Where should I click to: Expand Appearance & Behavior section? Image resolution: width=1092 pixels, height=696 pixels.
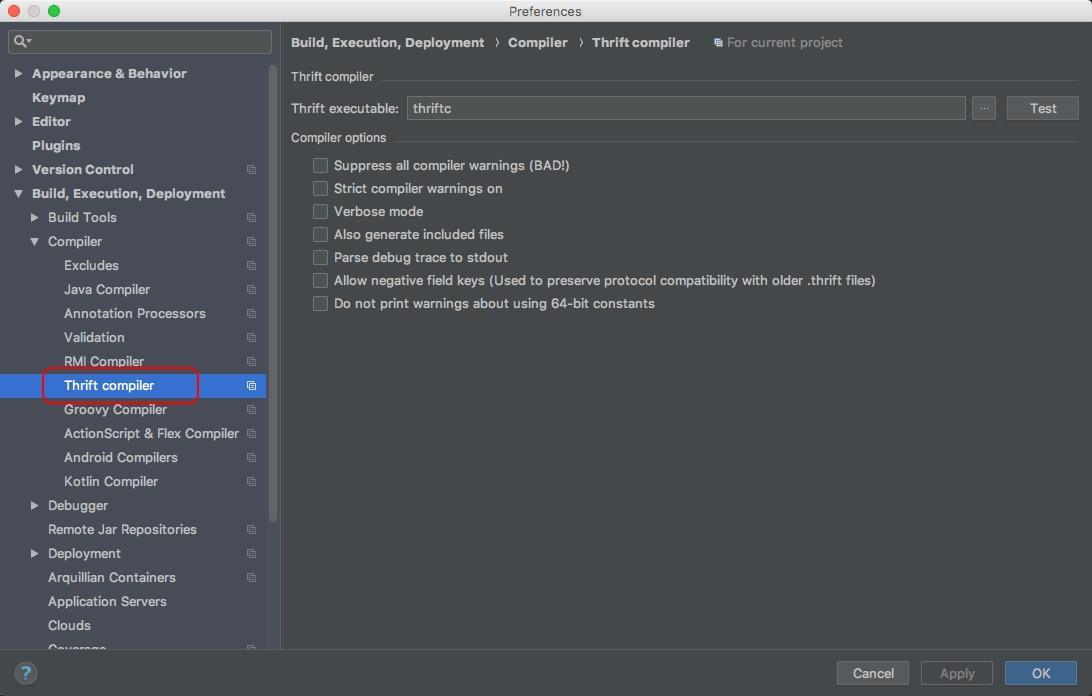pos(18,73)
